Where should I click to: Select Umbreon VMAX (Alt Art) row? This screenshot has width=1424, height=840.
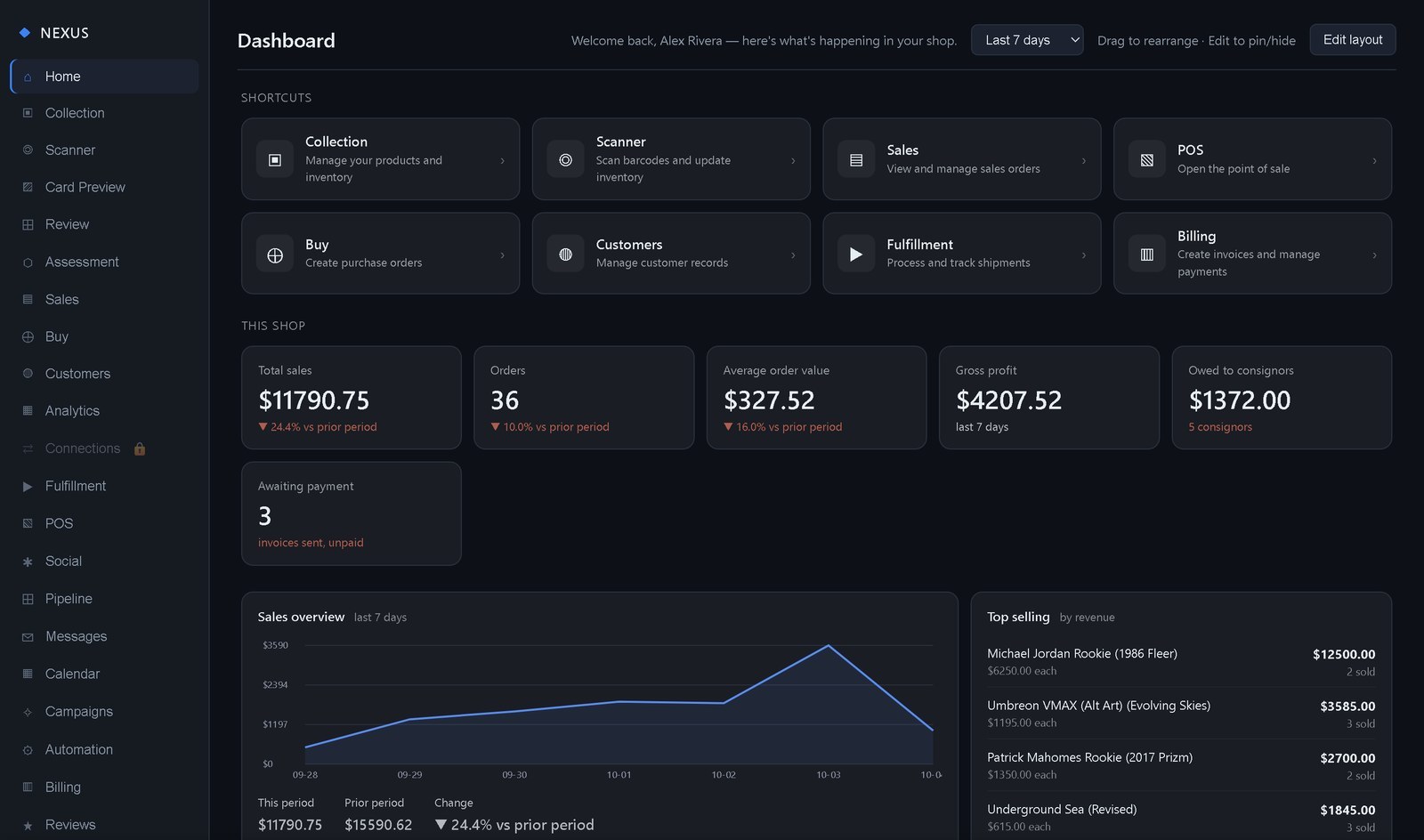[x=1181, y=714]
